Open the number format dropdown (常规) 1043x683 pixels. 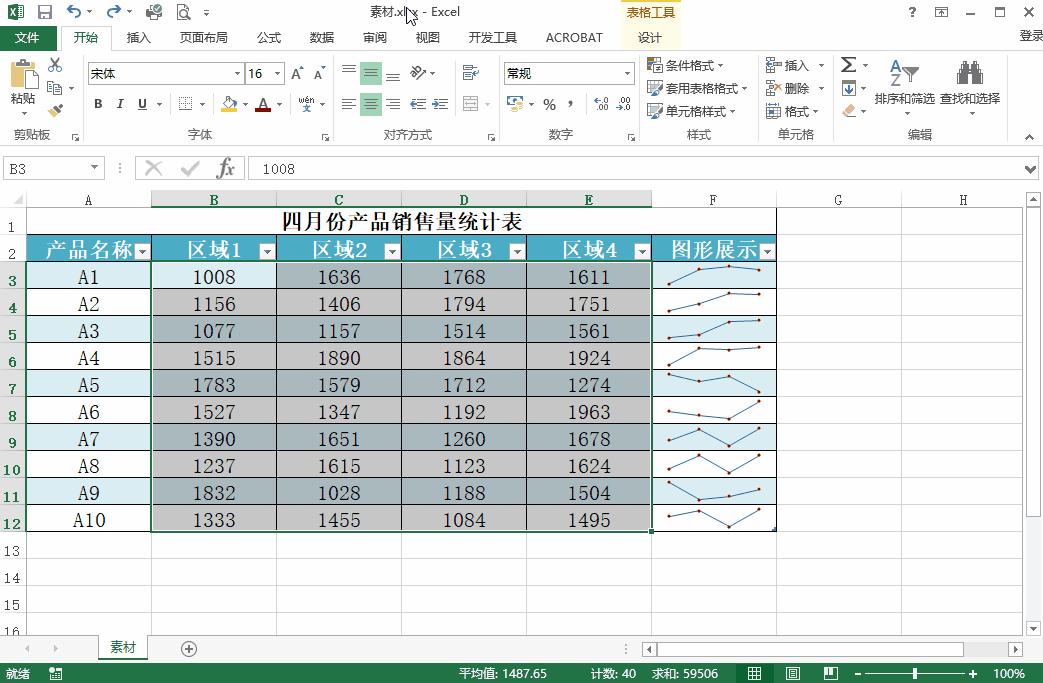[627, 74]
